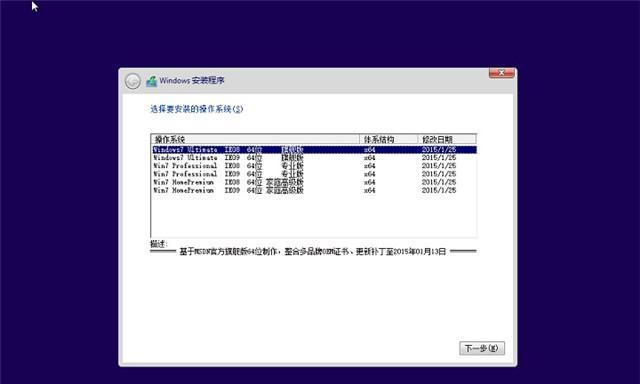Click empty area inside the OS list

[x=313, y=215]
